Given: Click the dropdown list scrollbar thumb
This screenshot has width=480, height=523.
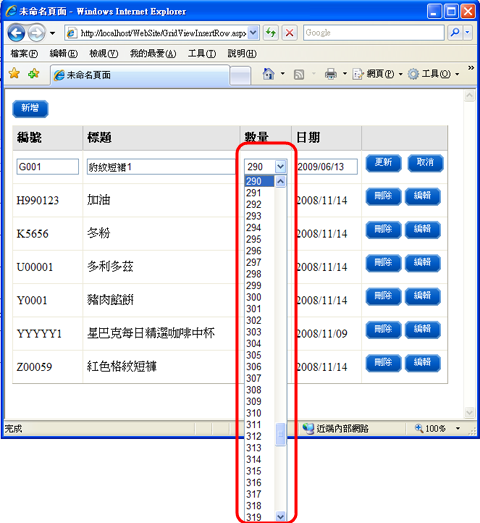Looking at the screenshot, I should 281,434.
